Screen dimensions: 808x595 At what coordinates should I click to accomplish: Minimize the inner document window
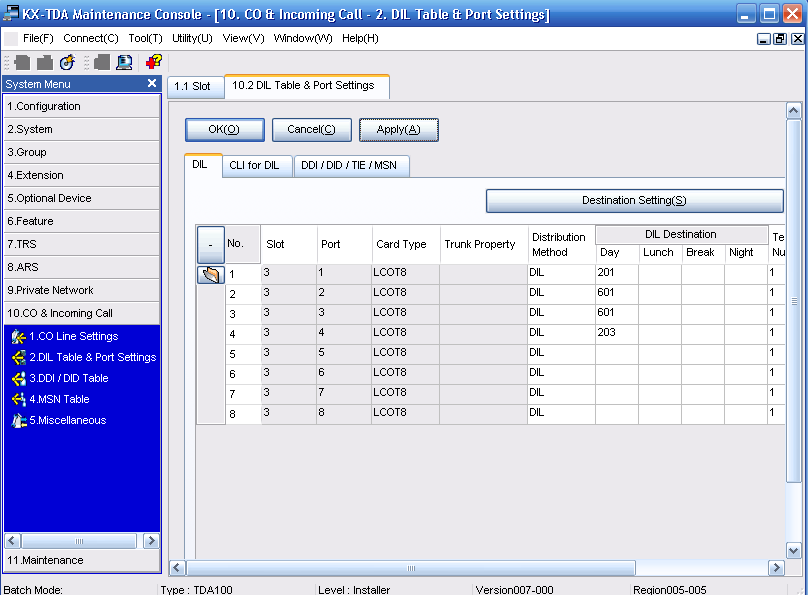pyautogui.click(x=764, y=39)
